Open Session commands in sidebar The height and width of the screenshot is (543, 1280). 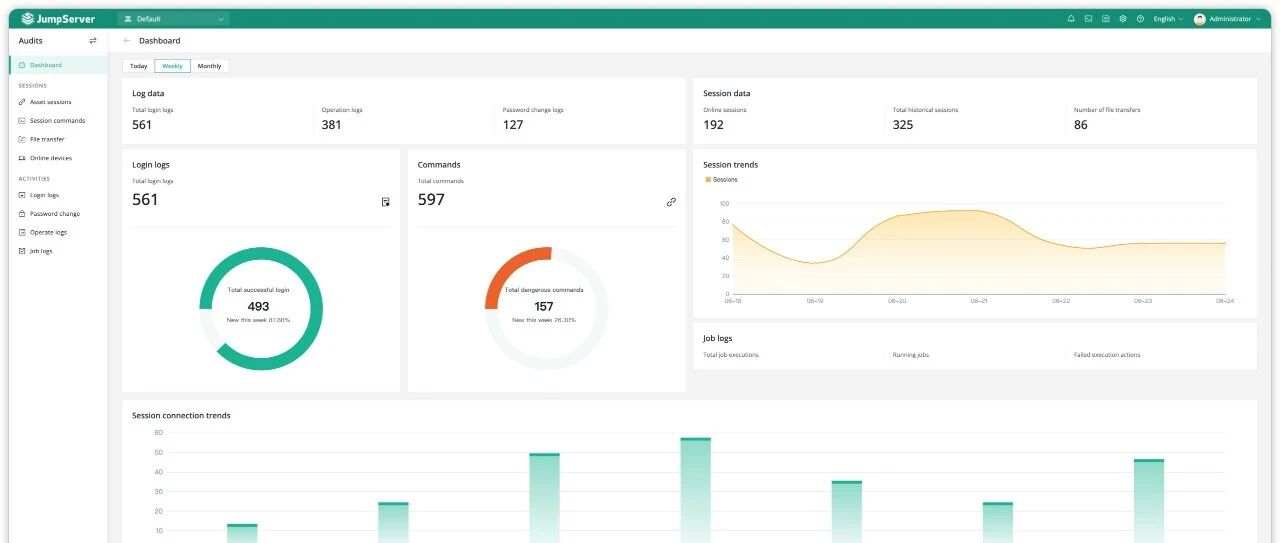click(57, 121)
